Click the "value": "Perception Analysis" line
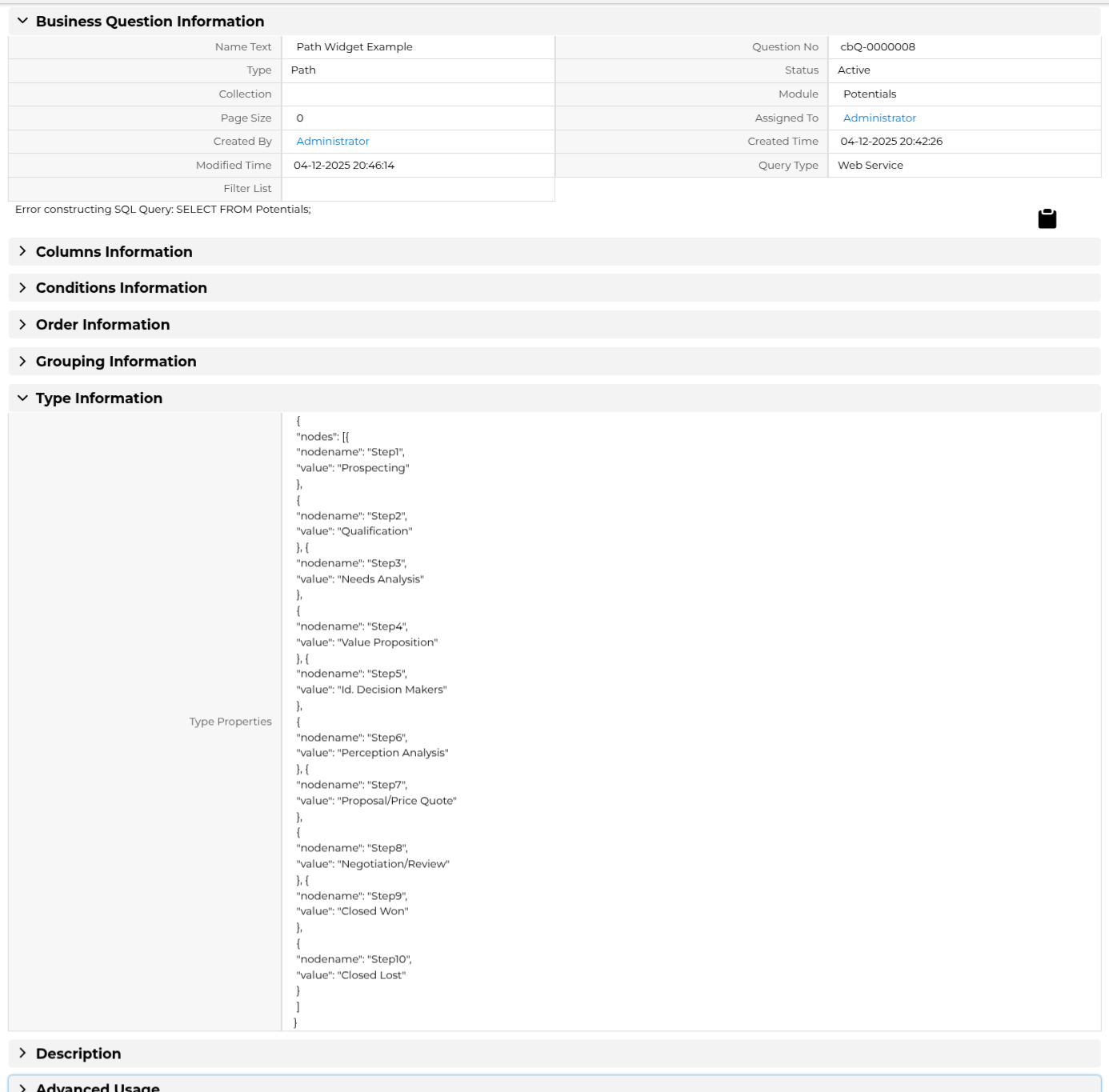Viewport: 1109px width, 1092px height. (x=372, y=753)
